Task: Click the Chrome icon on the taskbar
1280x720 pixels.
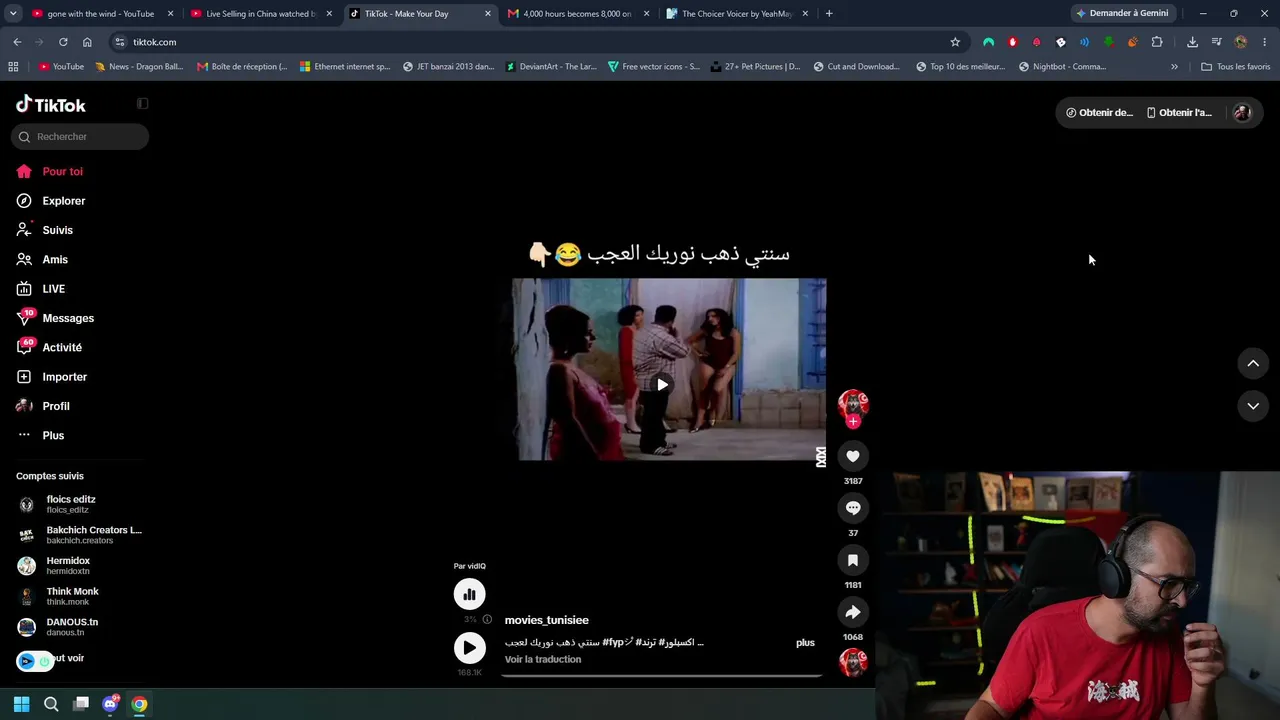Action: coord(139,704)
